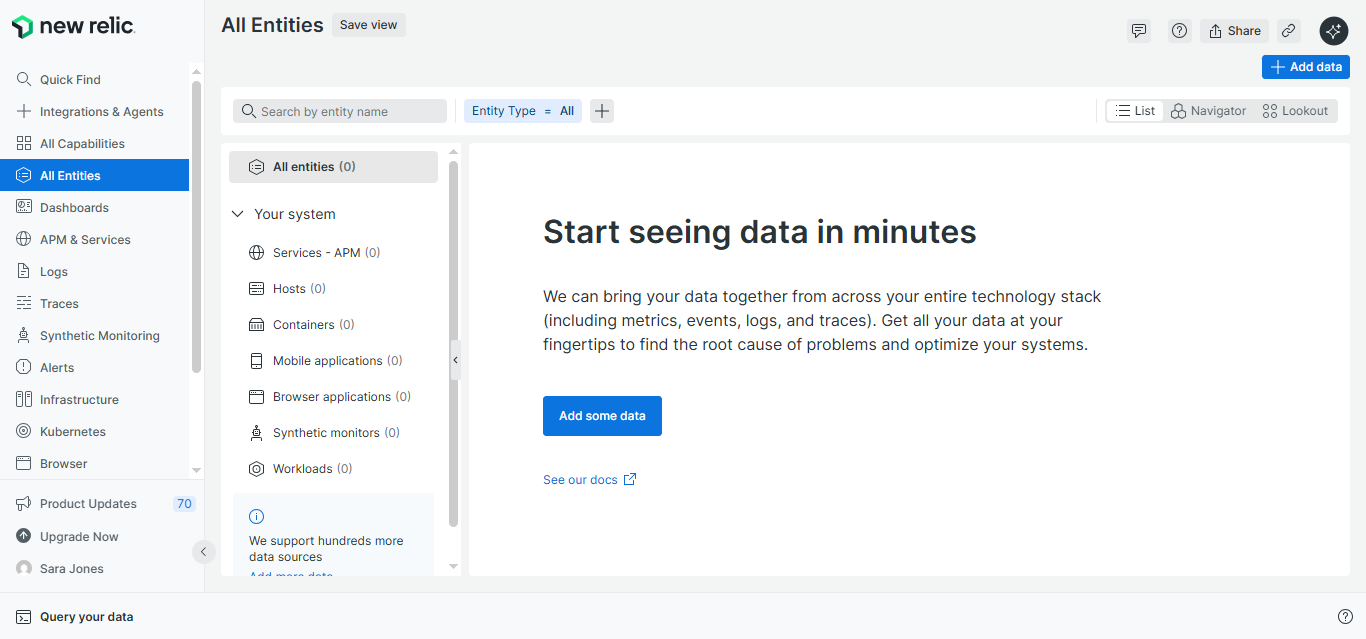
Task: Switch to Lookout view
Action: (1295, 111)
